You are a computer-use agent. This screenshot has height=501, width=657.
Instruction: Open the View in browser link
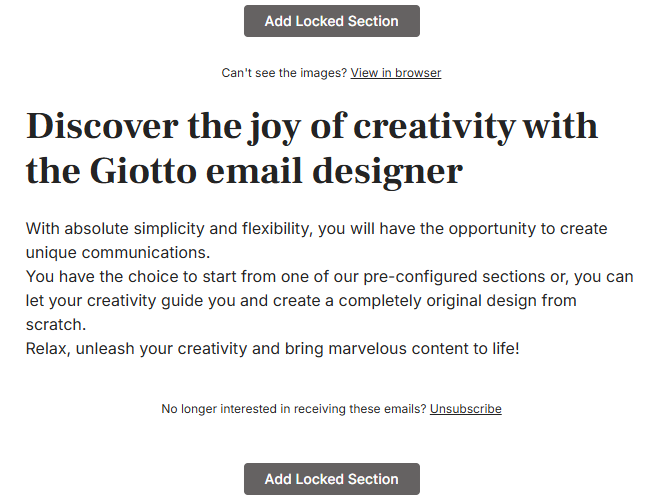click(395, 73)
